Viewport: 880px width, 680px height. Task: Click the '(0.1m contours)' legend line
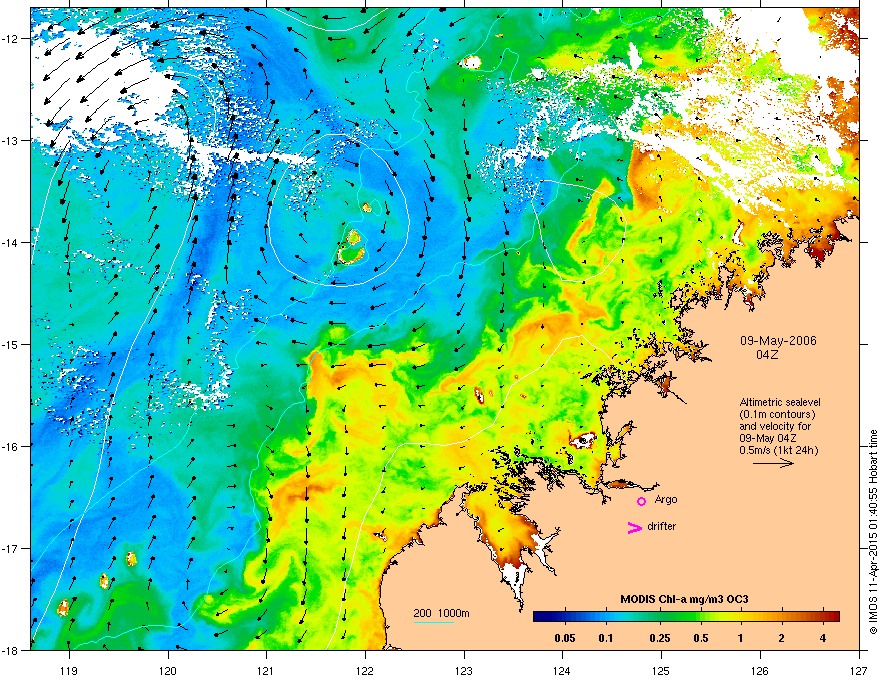tap(777, 414)
